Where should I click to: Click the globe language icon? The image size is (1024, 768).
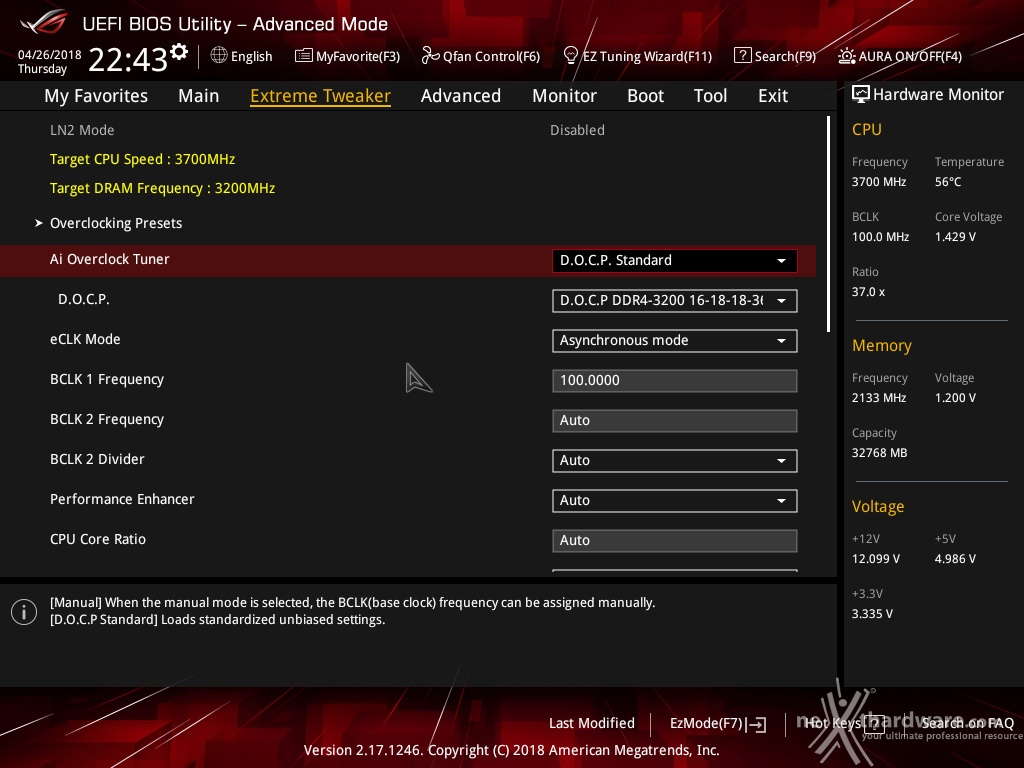[x=219, y=55]
